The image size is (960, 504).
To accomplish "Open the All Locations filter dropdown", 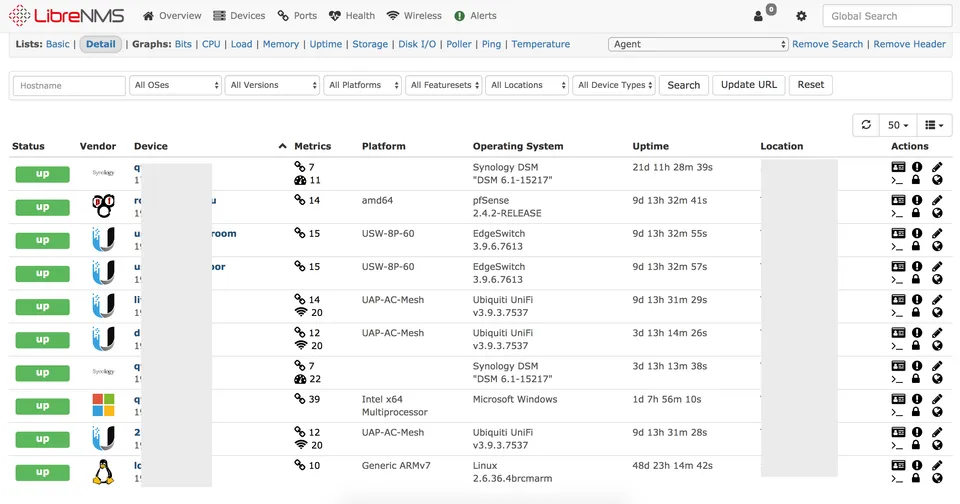I will point(527,85).
